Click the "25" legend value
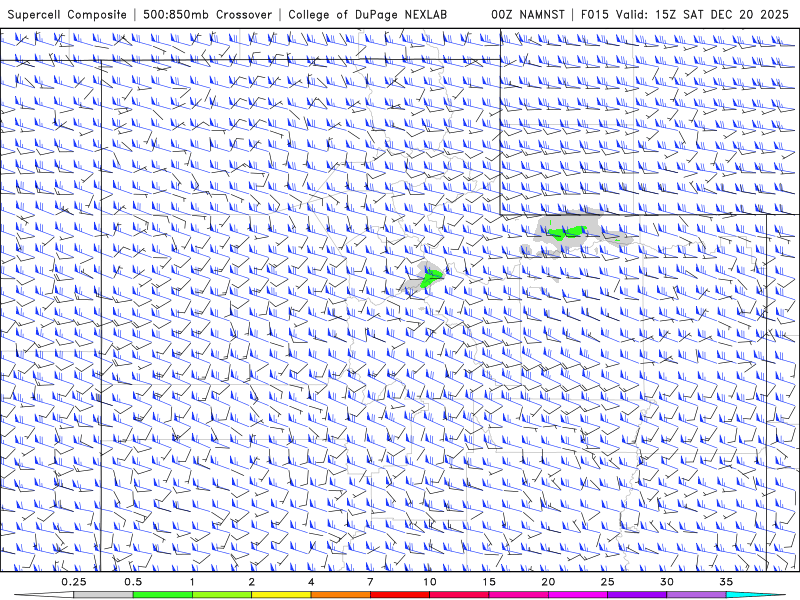800x600 pixels. (x=608, y=582)
